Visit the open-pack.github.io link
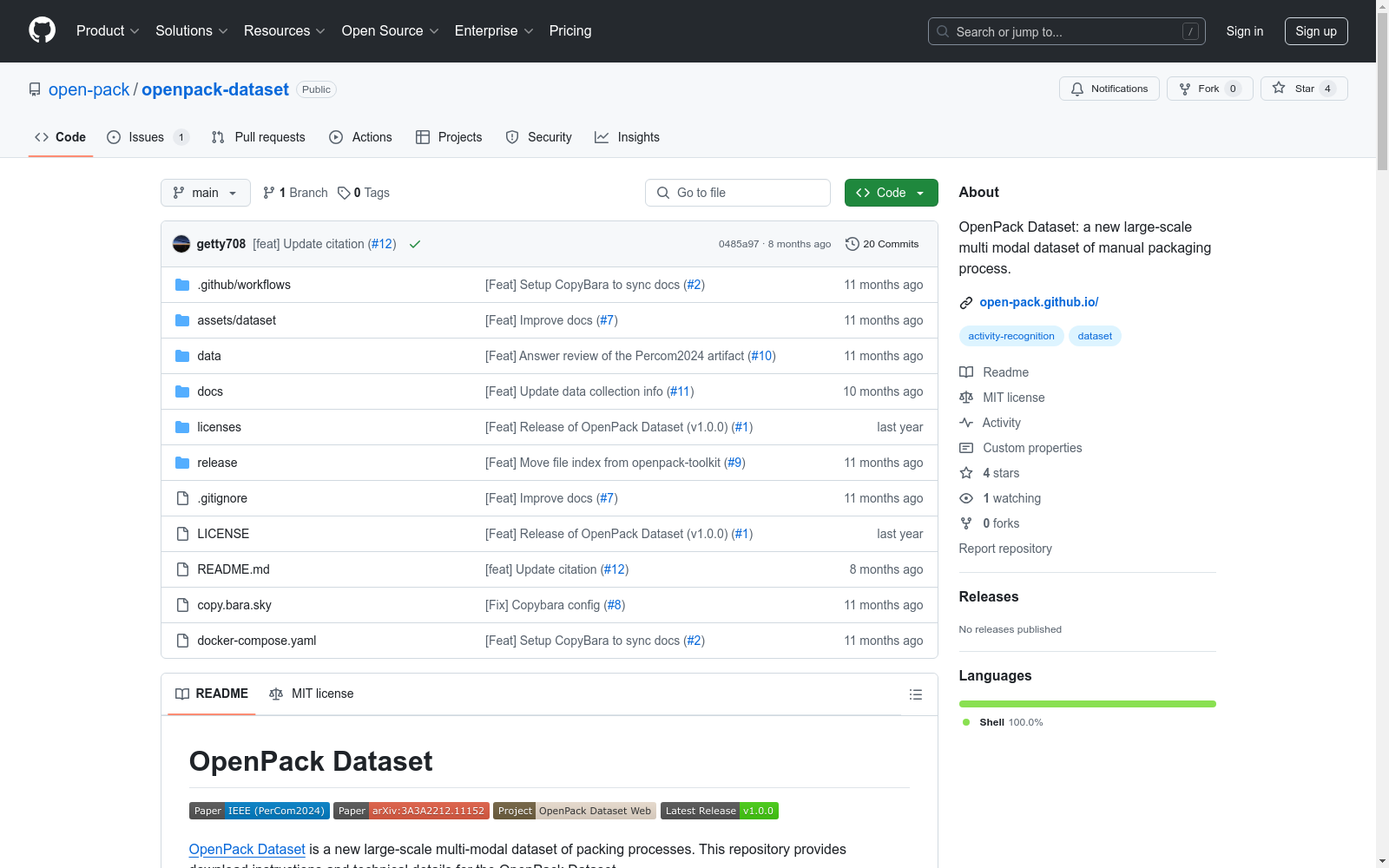The image size is (1389, 868). pyautogui.click(x=1038, y=302)
